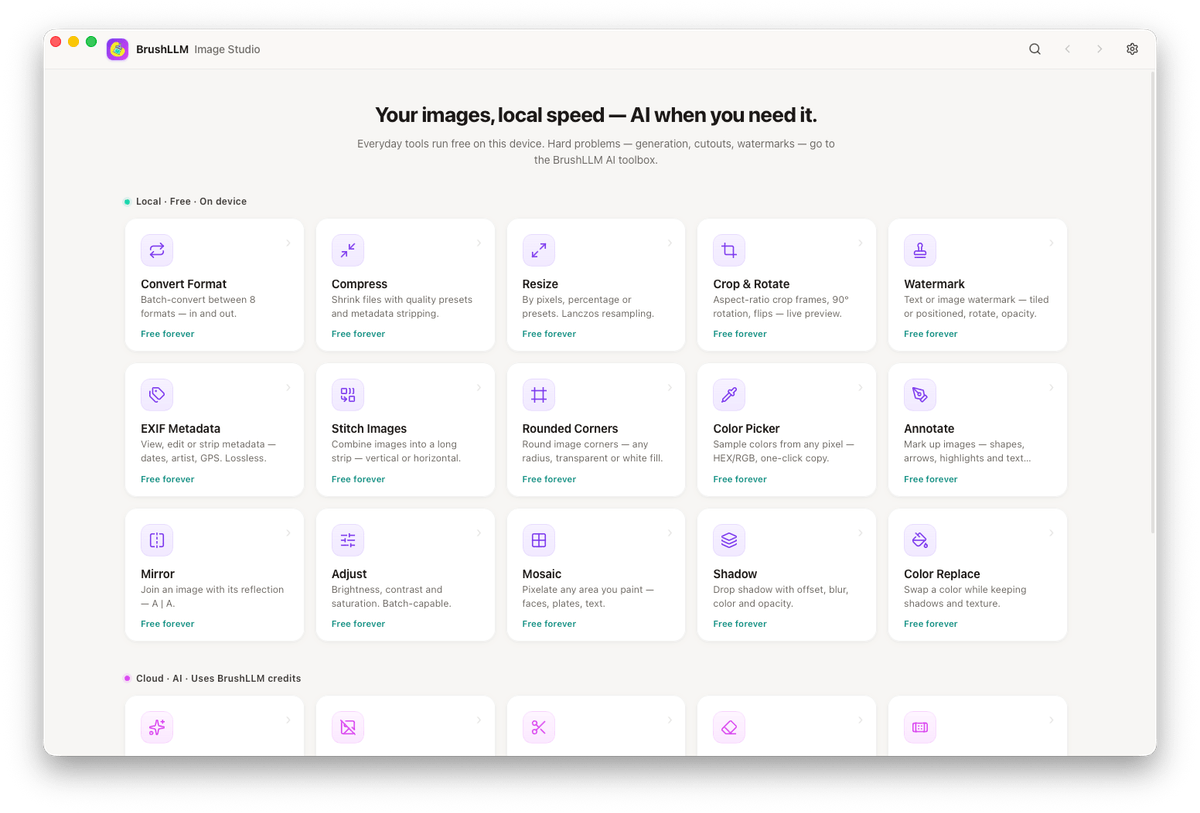Image resolution: width=1200 pixels, height=813 pixels.
Task: Click the search magnifier in title bar
Action: [1035, 49]
